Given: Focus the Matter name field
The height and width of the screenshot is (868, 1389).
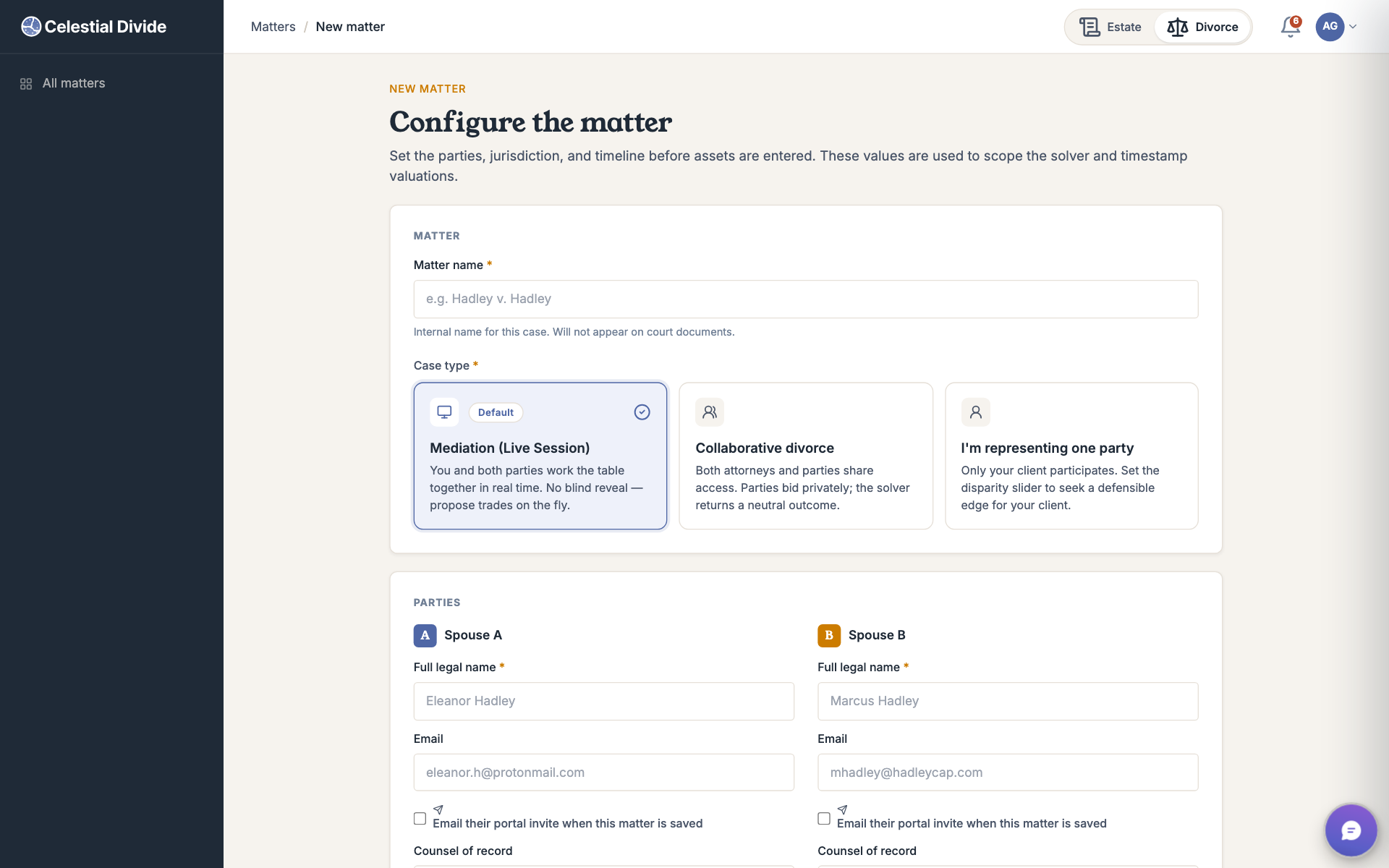Looking at the screenshot, I should (806, 299).
